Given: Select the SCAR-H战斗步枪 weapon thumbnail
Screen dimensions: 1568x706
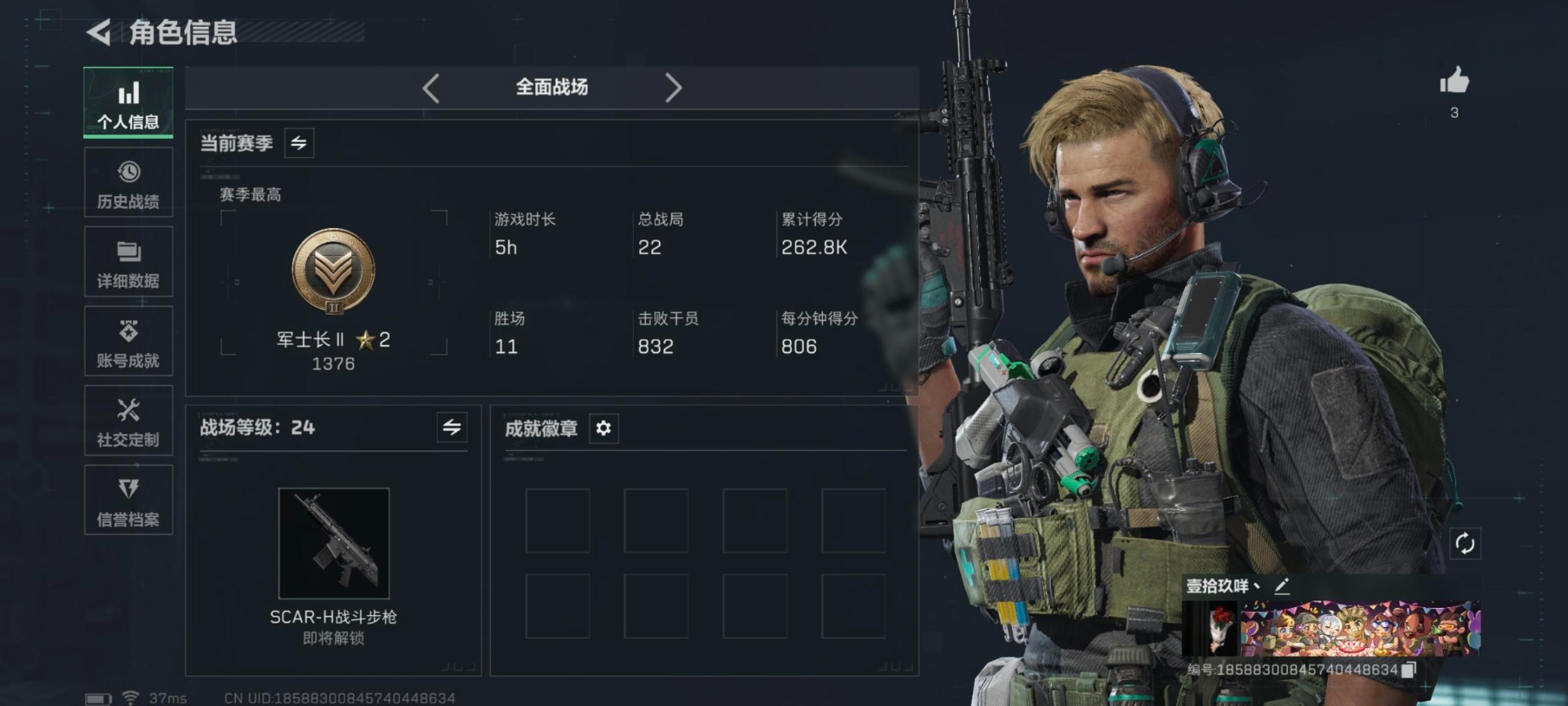Looking at the screenshot, I should coord(334,543).
